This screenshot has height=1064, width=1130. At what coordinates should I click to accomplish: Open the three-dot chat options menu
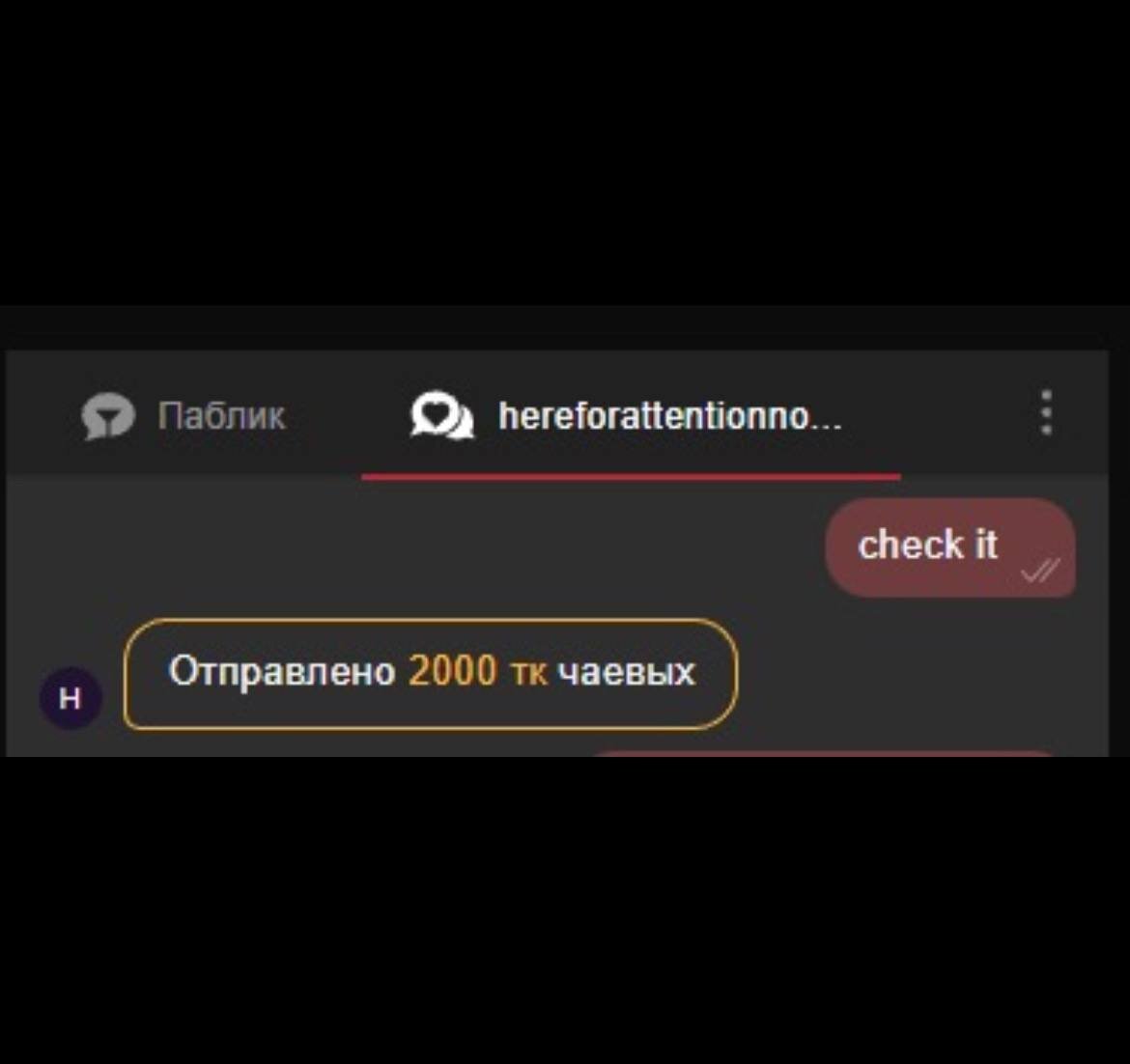pos(1046,413)
